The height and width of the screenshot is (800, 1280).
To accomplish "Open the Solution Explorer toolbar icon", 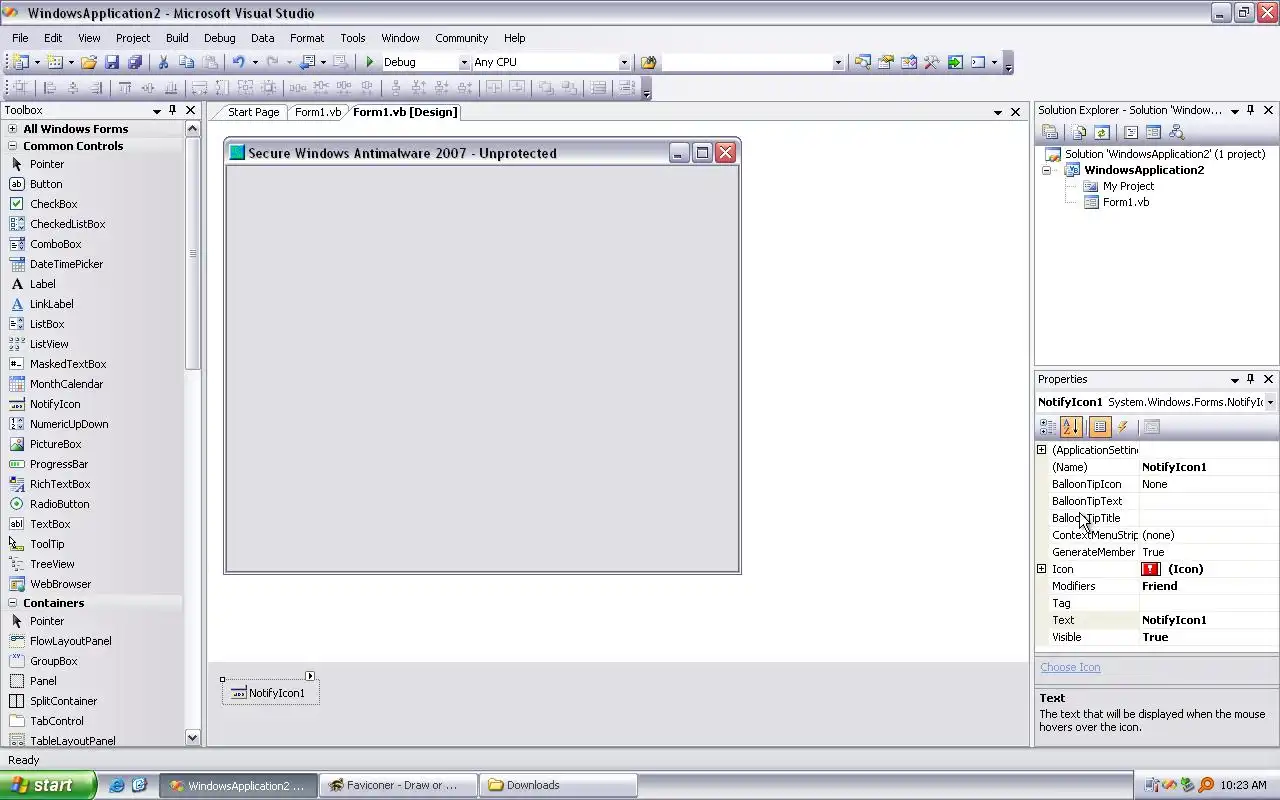I will [x=862, y=62].
